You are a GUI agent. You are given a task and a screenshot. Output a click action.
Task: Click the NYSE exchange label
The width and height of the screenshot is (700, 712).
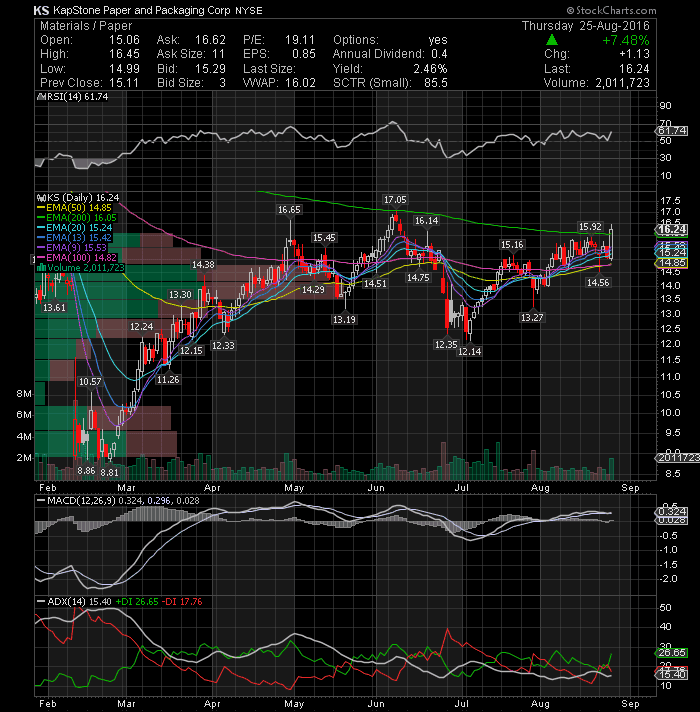249,11
